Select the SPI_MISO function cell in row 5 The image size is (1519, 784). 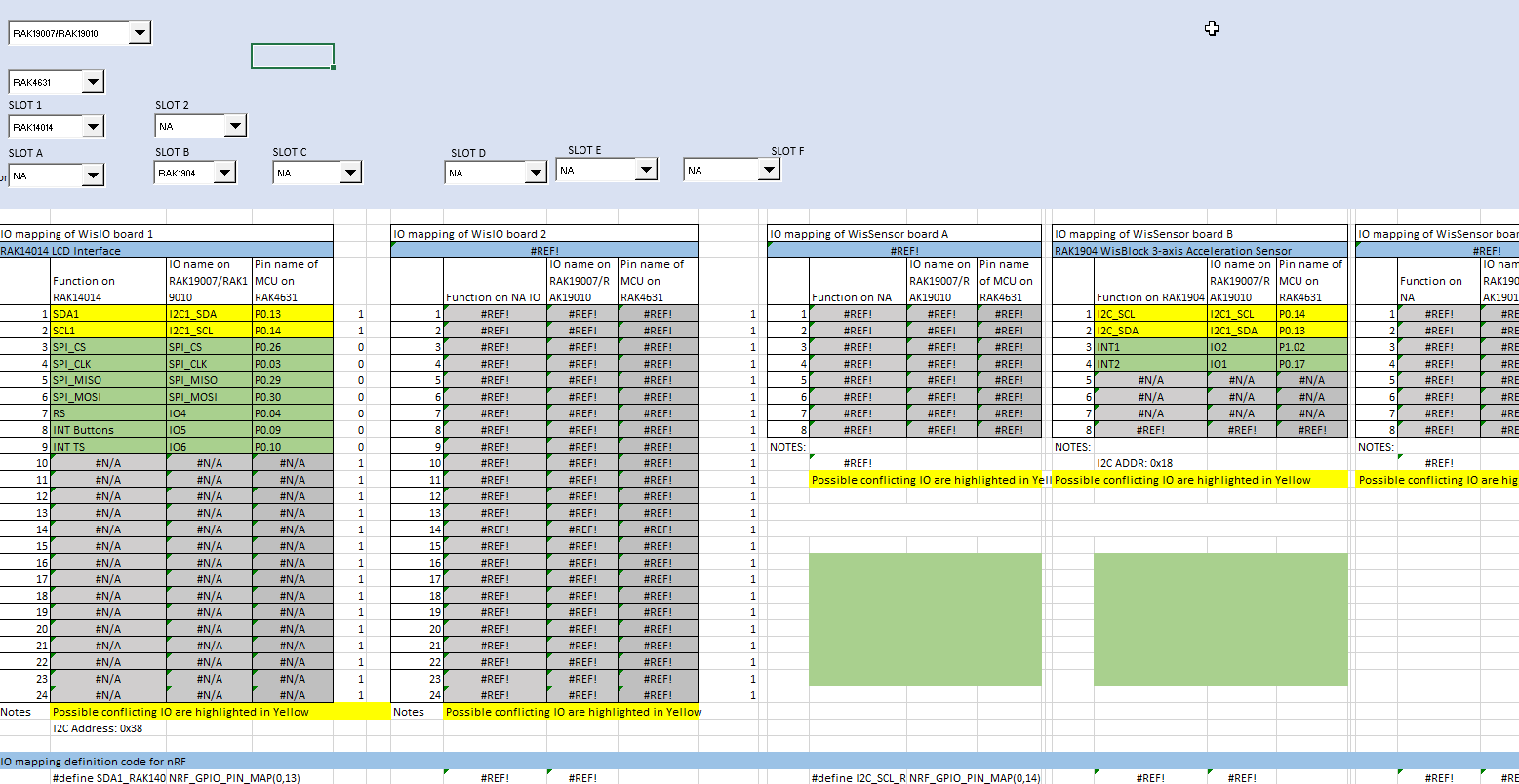[x=107, y=380]
